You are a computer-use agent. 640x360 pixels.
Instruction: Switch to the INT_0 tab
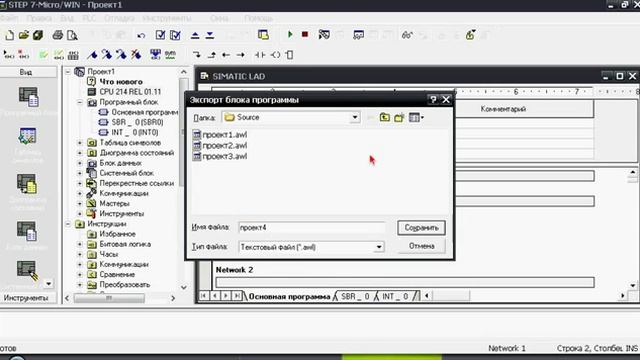(x=395, y=296)
